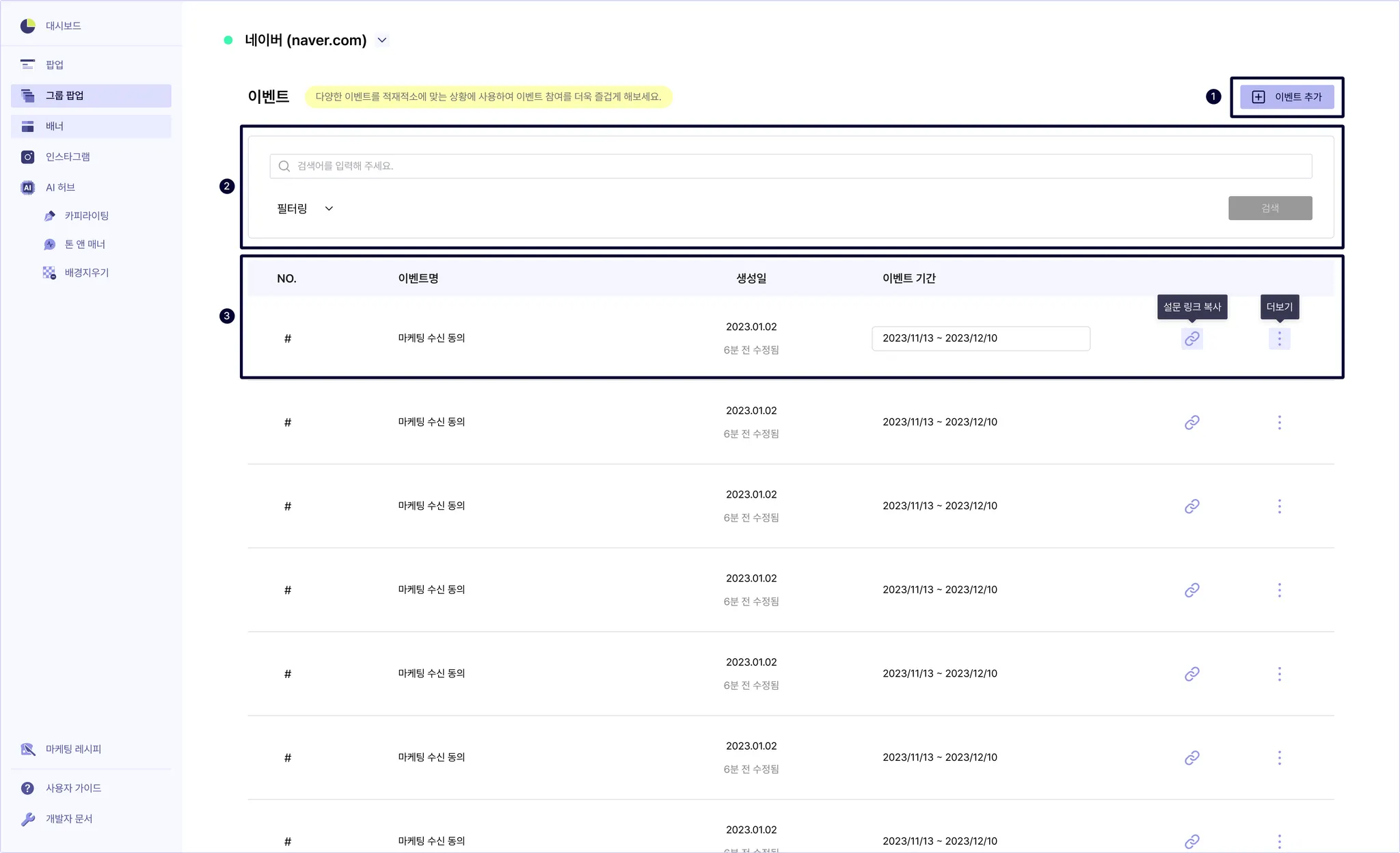This screenshot has width=1400, height=853.
Task: Open AI 허브 chip icon
Action: point(27,187)
